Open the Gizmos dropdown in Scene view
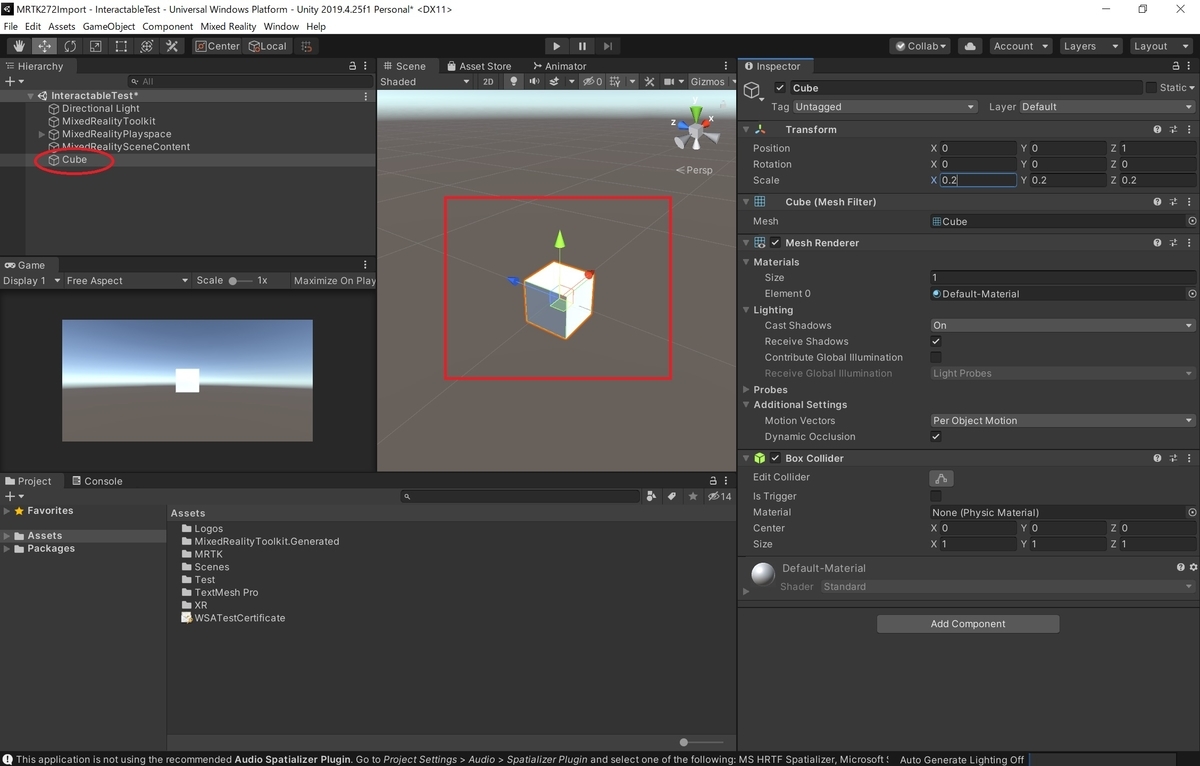This screenshot has height=766, width=1200. click(711, 82)
